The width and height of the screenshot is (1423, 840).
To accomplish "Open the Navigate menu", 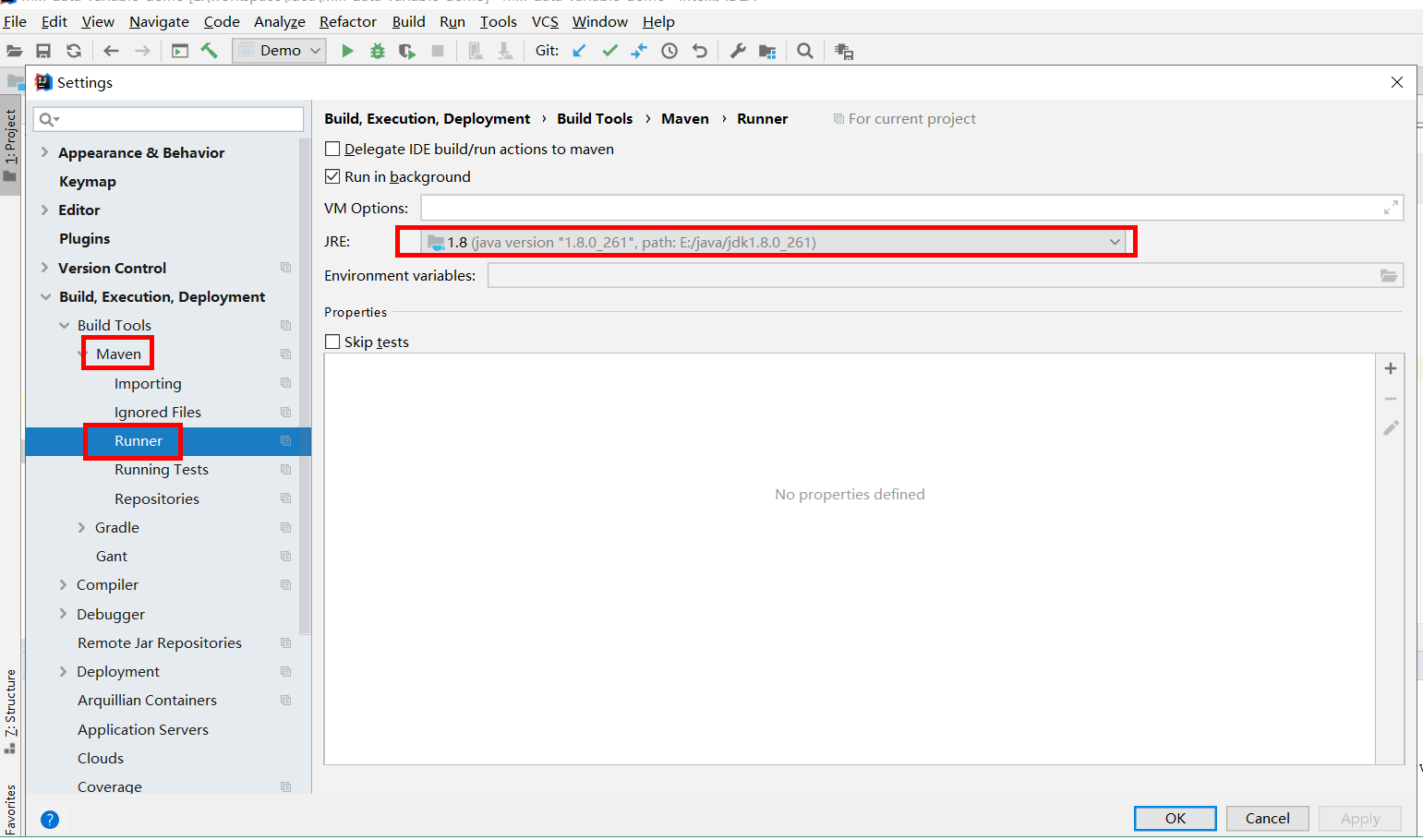I will [x=159, y=21].
